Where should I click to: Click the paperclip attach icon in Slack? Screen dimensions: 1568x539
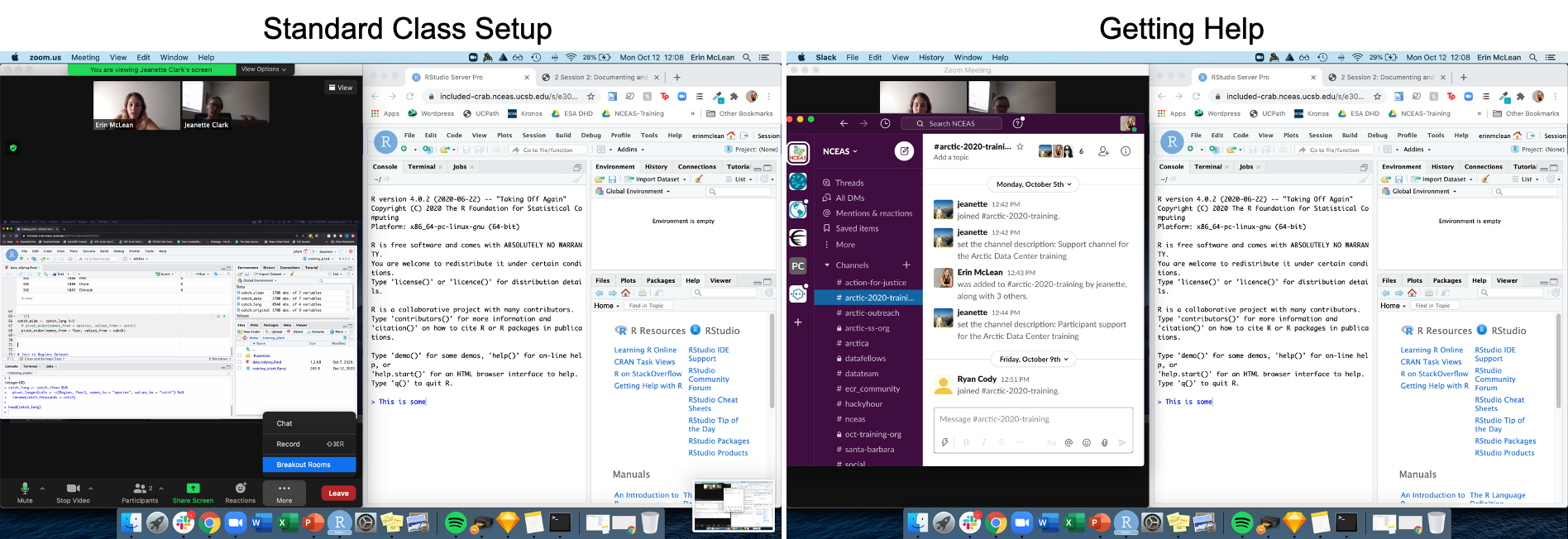click(1104, 442)
